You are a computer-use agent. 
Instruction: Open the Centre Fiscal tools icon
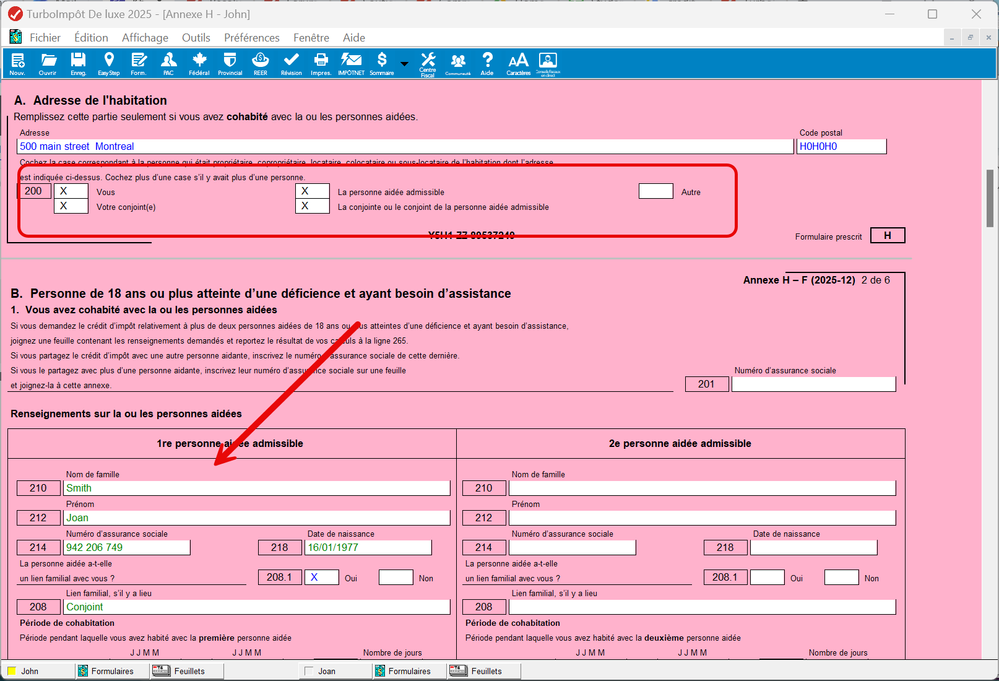click(427, 64)
